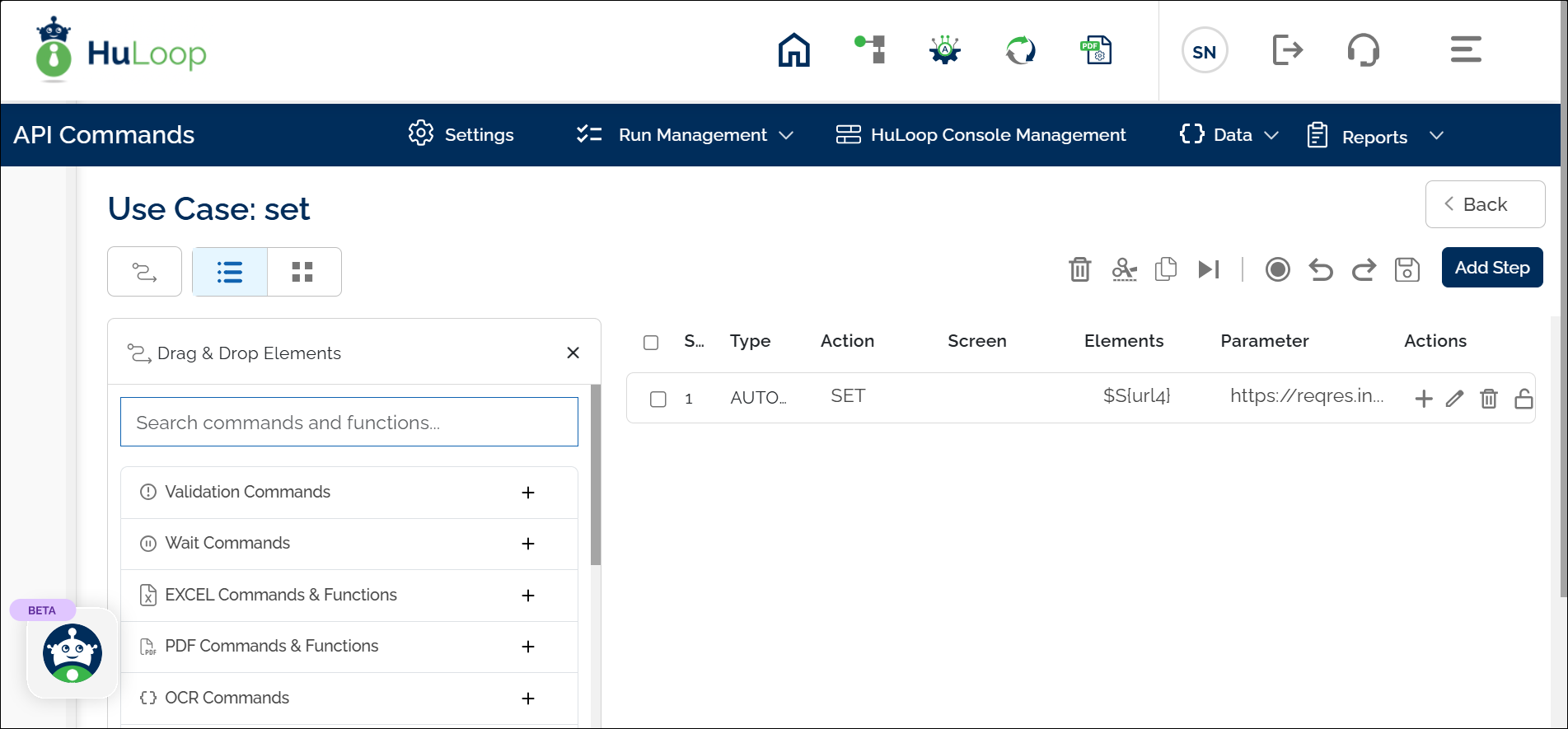Check the checkbox for step 1
Image resolution: width=1568 pixels, height=729 pixels.
click(x=658, y=399)
